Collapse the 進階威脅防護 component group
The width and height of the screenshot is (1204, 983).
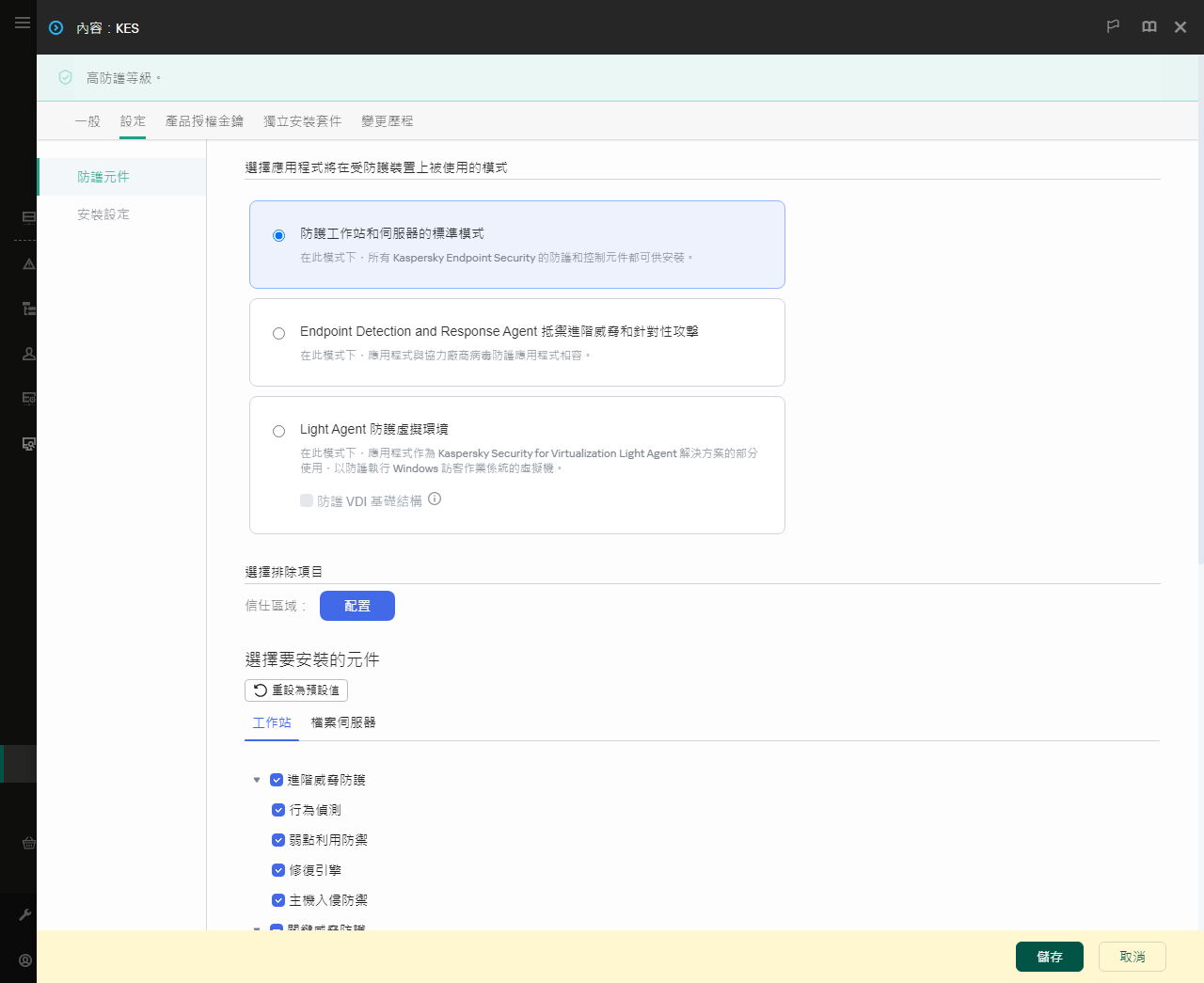257,779
